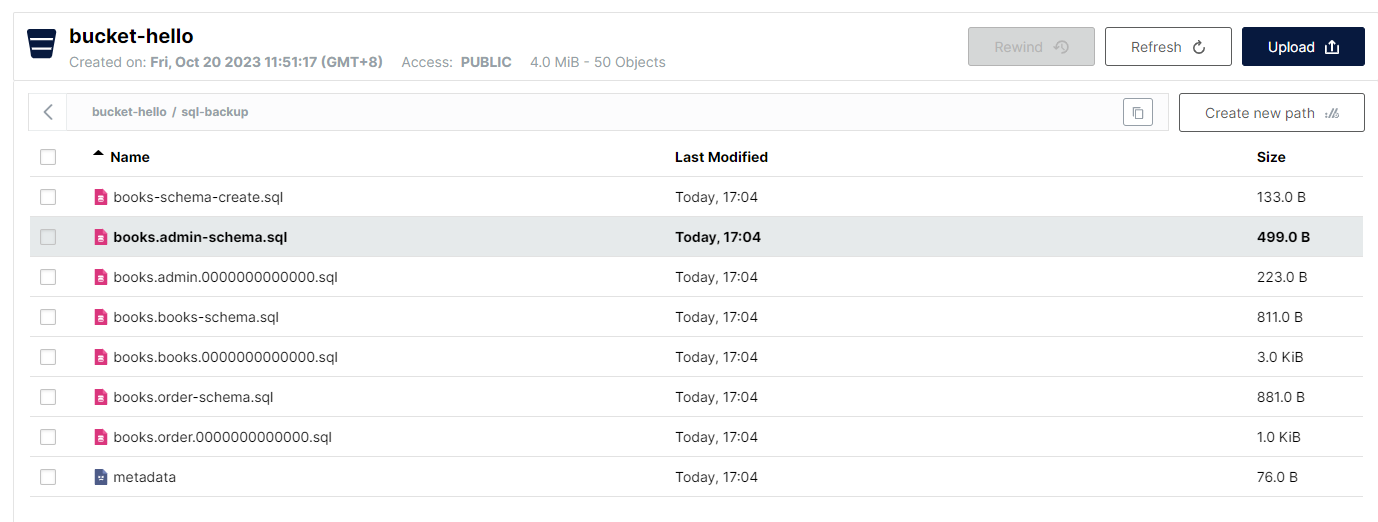Click the metadata file icon

[100, 478]
